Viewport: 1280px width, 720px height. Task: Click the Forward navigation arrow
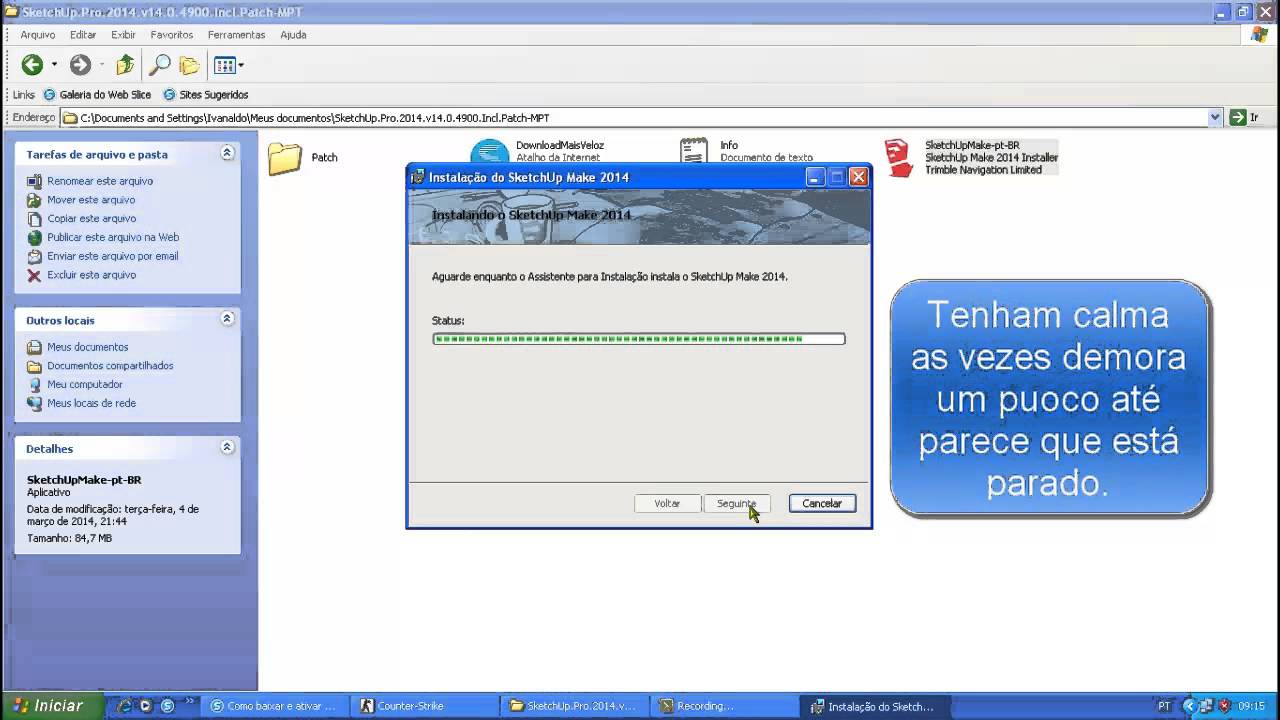80,65
